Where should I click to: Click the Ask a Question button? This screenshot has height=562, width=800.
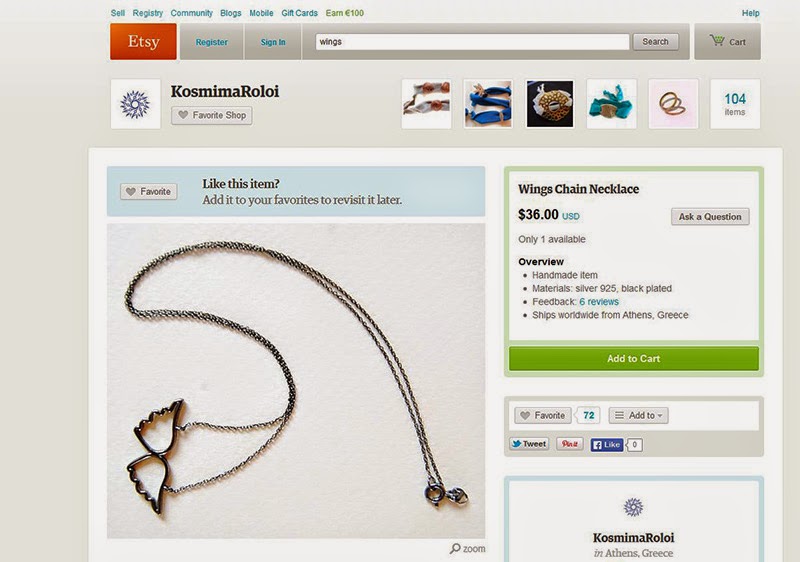(710, 217)
